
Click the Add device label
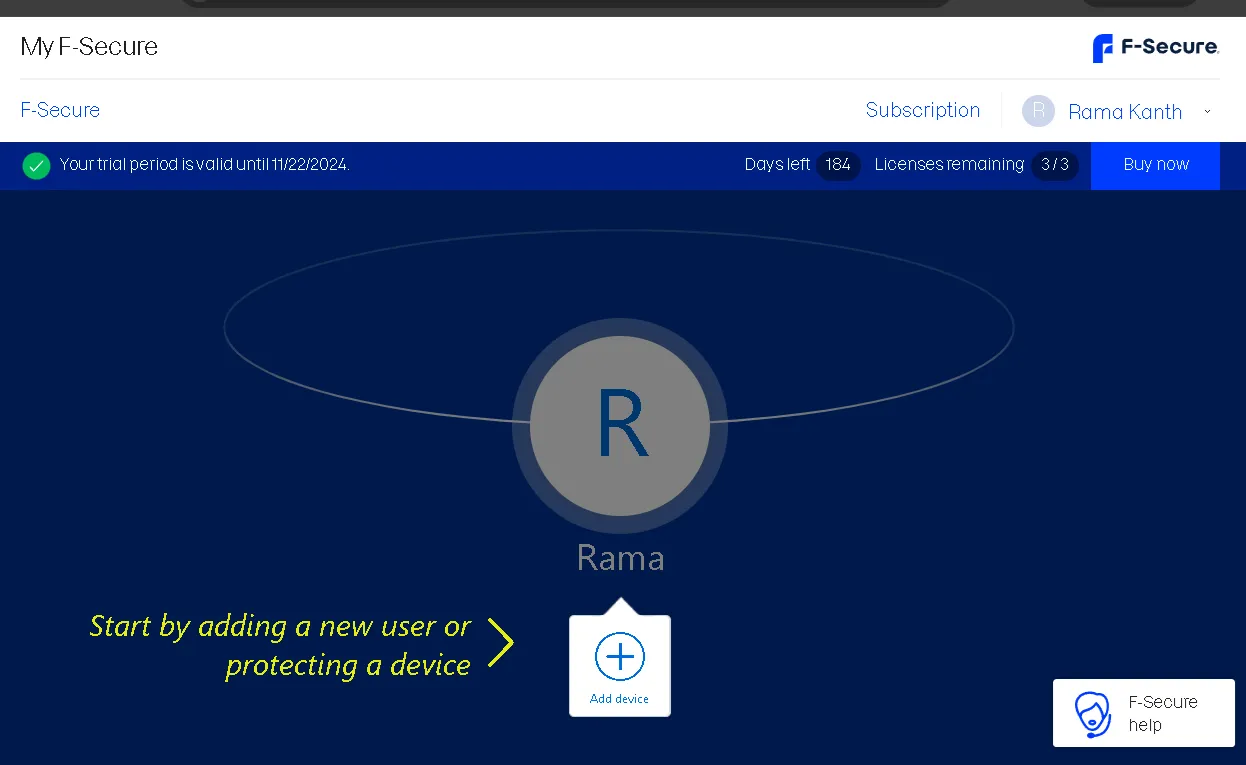tap(619, 699)
